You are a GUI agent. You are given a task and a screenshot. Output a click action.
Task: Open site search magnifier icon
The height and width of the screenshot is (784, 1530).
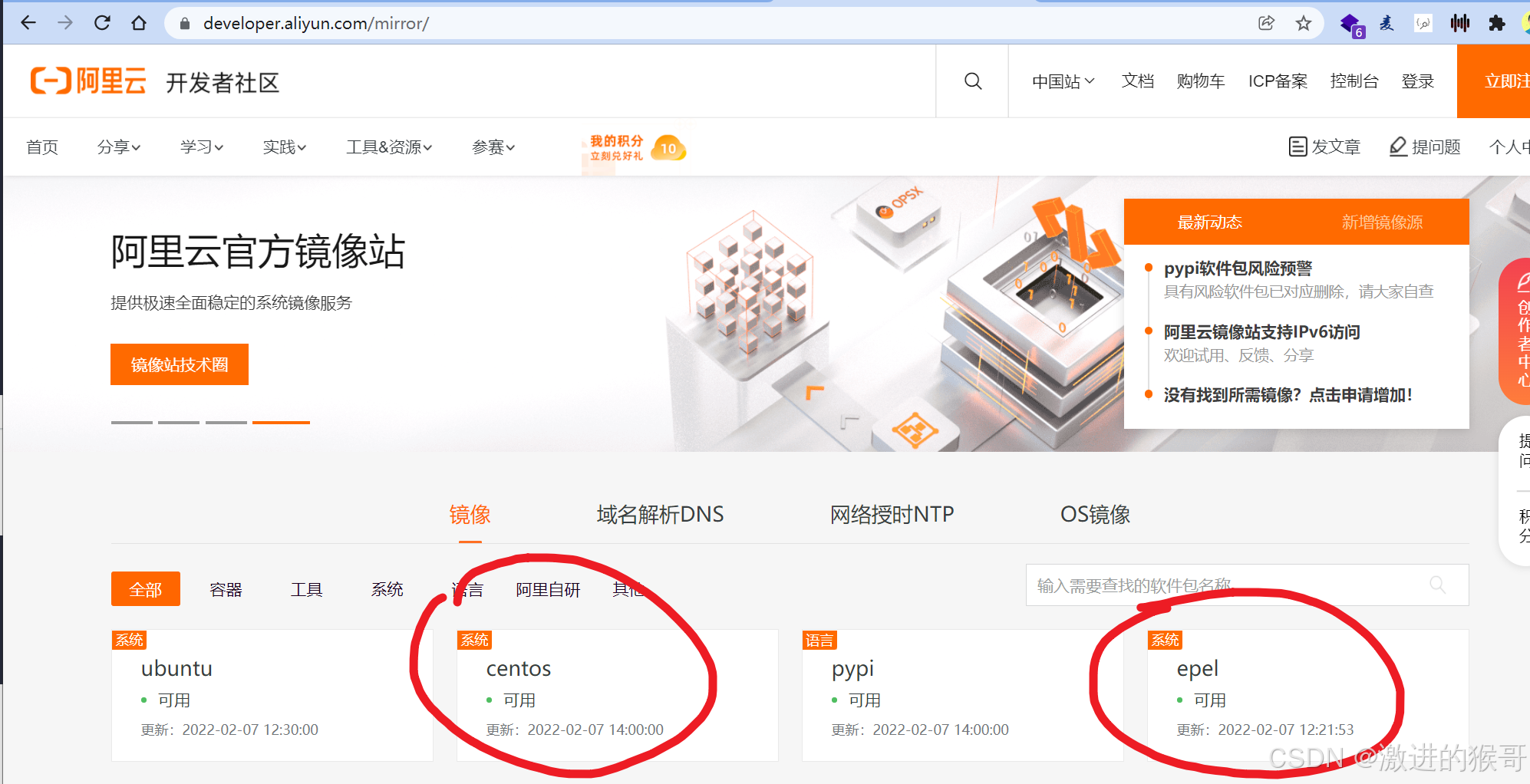coord(973,81)
